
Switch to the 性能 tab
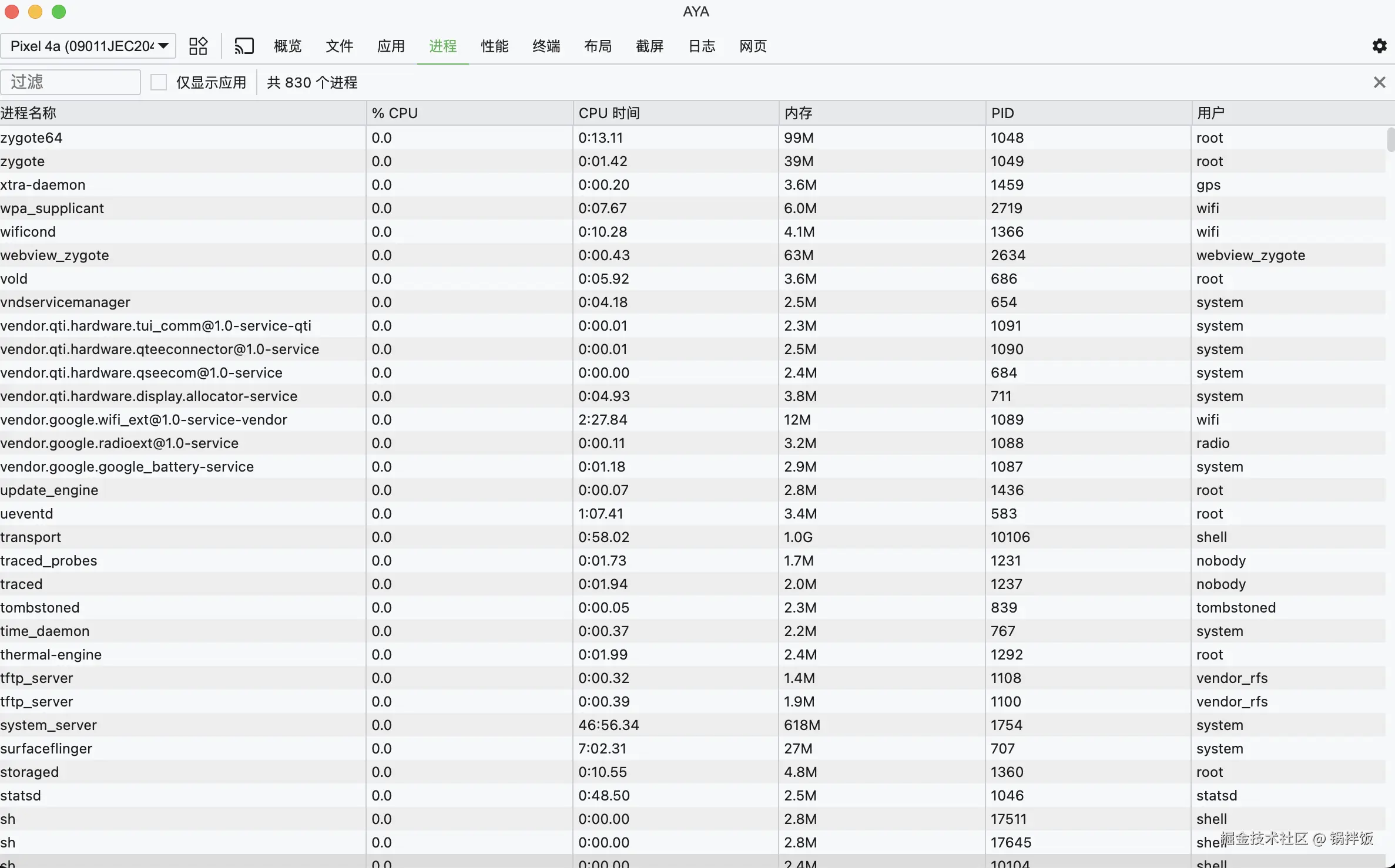click(494, 46)
